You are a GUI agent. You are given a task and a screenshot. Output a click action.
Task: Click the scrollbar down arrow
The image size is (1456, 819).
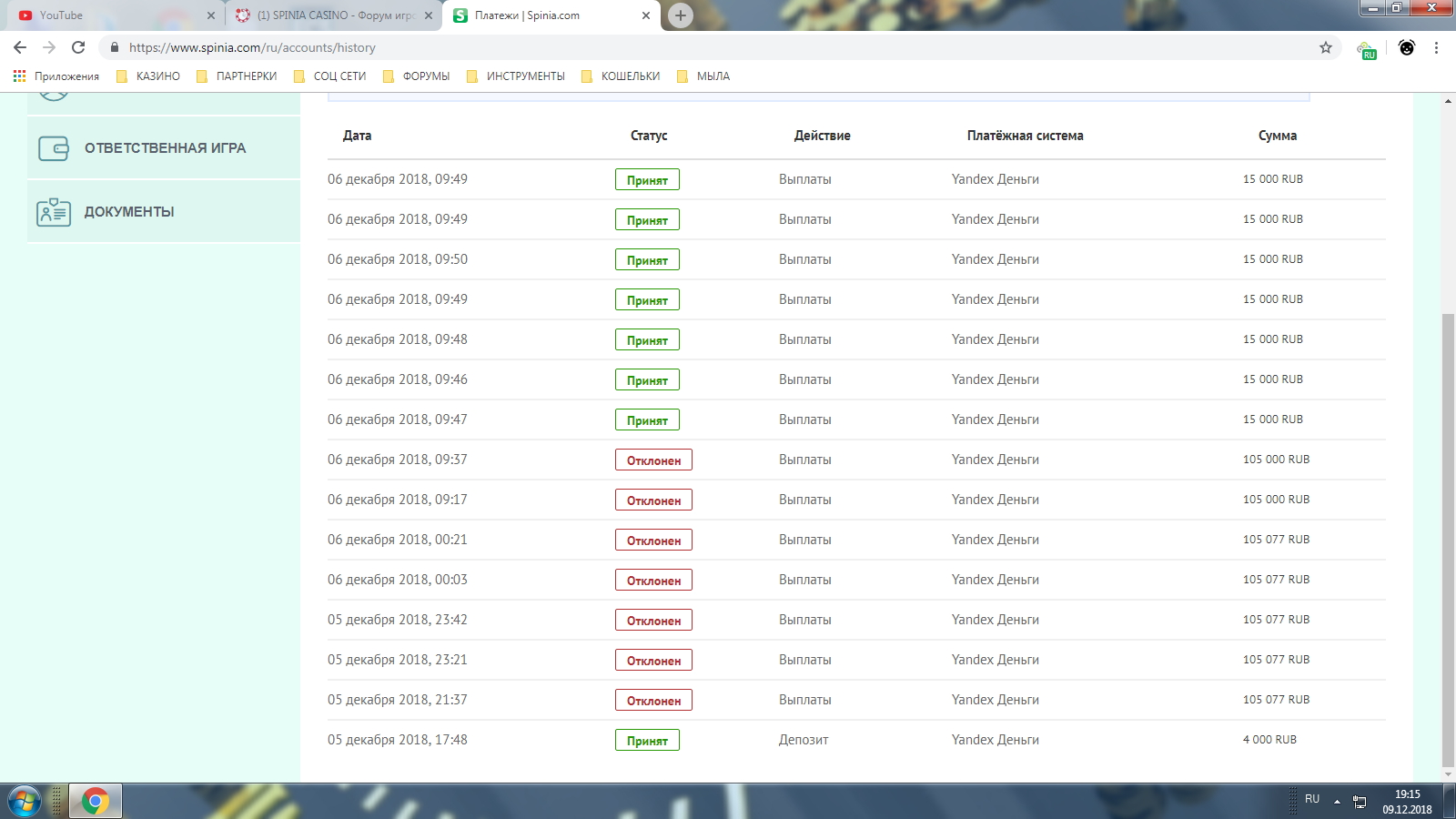pyautogui.click(x=1448, y=774)
